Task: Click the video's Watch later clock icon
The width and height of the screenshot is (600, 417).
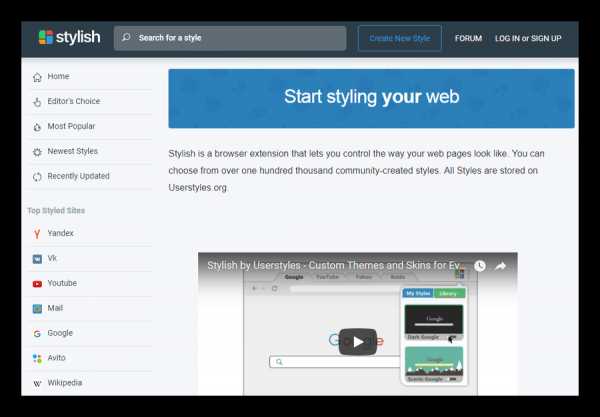Action: (x=480, y=266)
